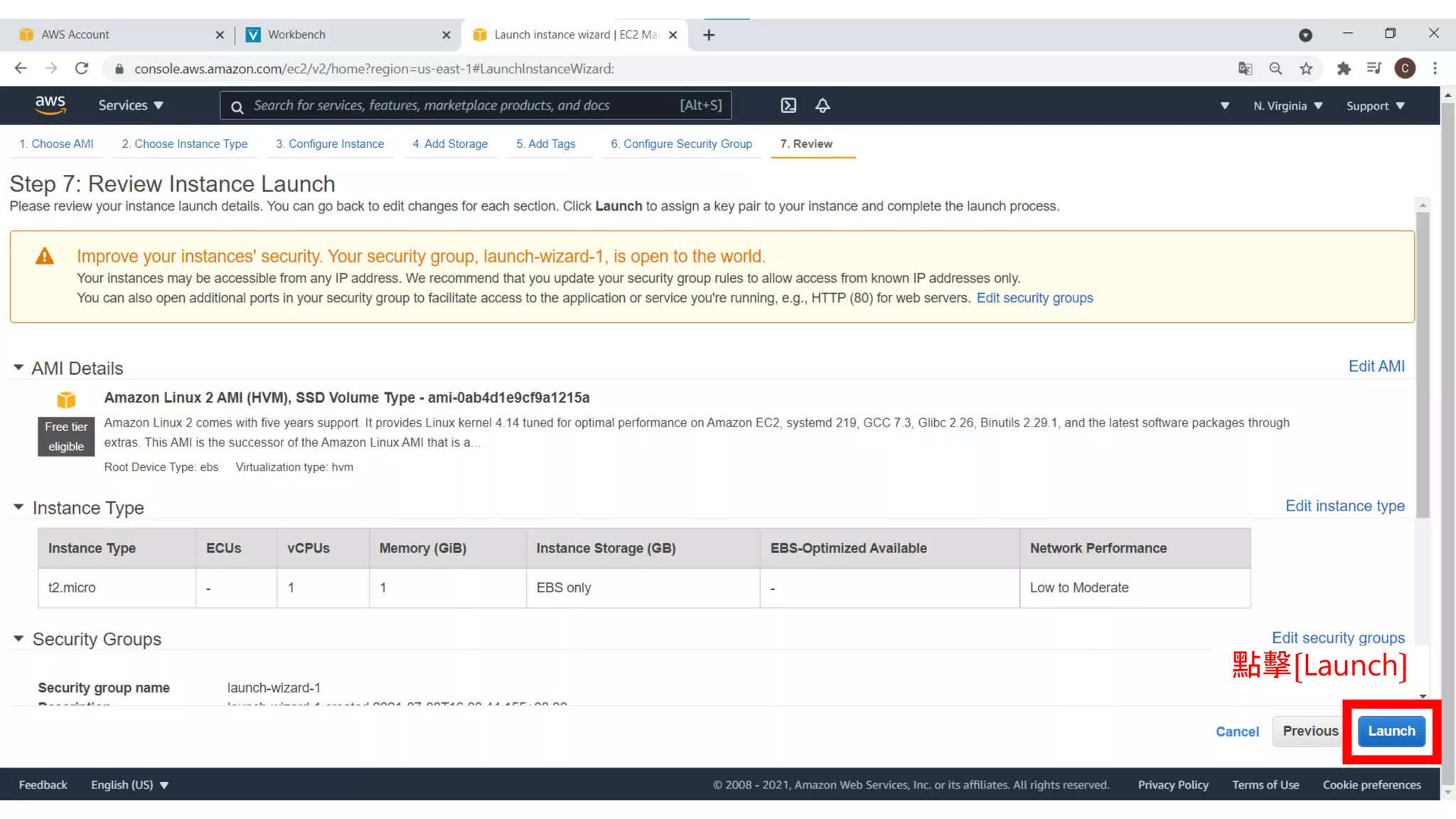
Task: Go to 2. Choose Instance Type step
Action: [184, 144]
